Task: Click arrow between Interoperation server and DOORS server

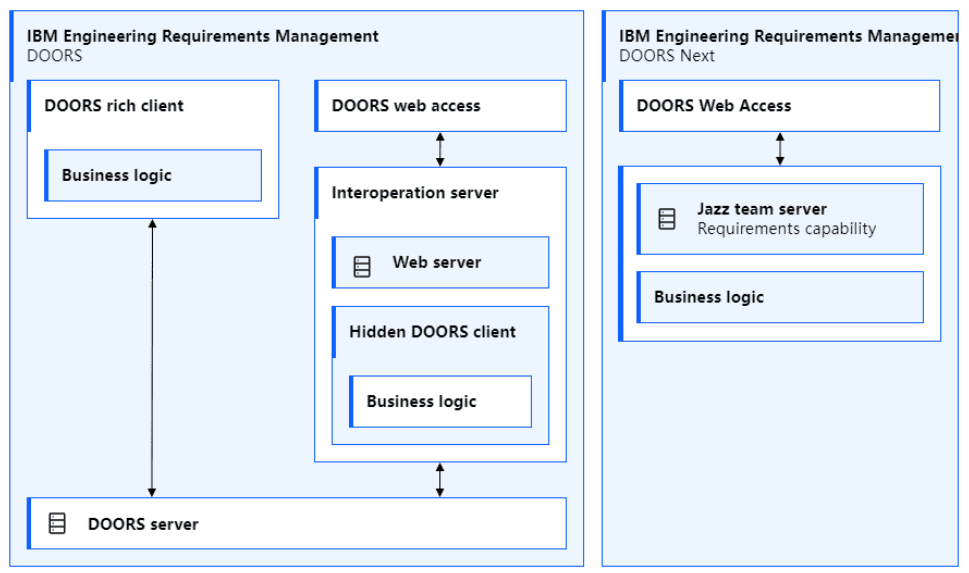Action: [x=440, y=479]
